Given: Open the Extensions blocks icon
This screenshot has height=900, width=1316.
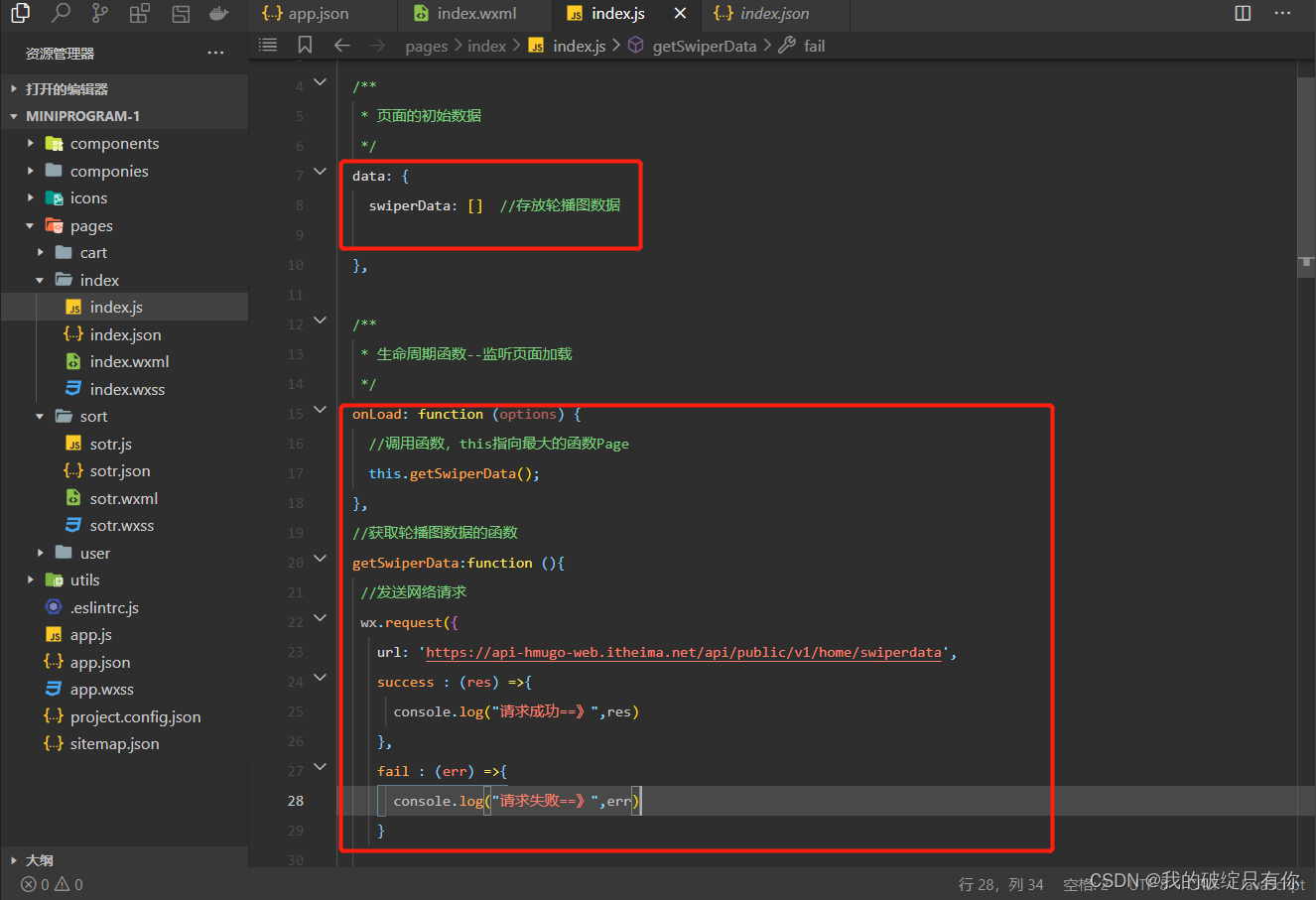Looking at the screenshot, I should click(x=140, y=13).
